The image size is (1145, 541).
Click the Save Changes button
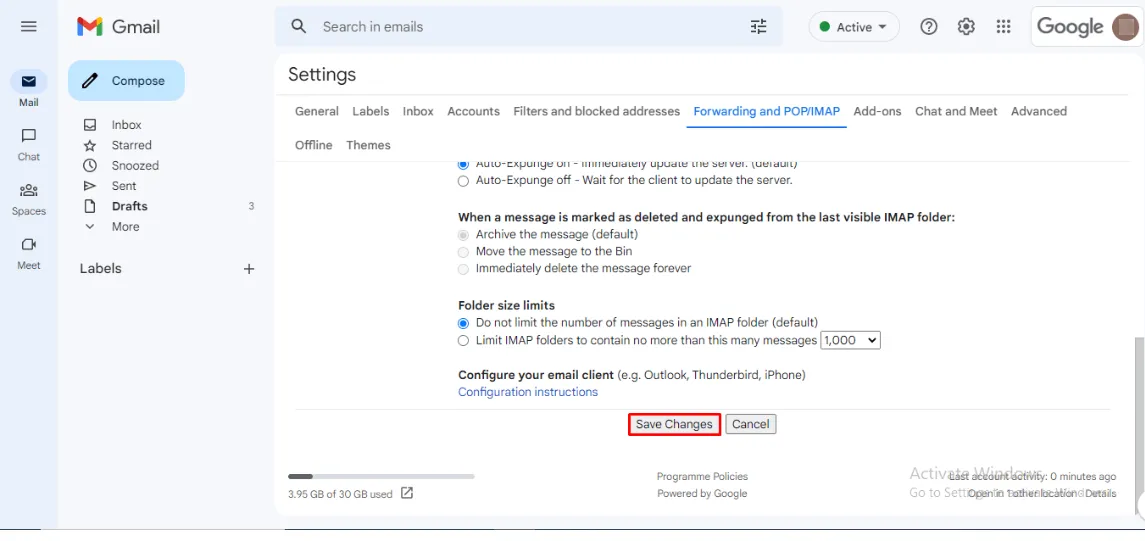tap(674, 424)
